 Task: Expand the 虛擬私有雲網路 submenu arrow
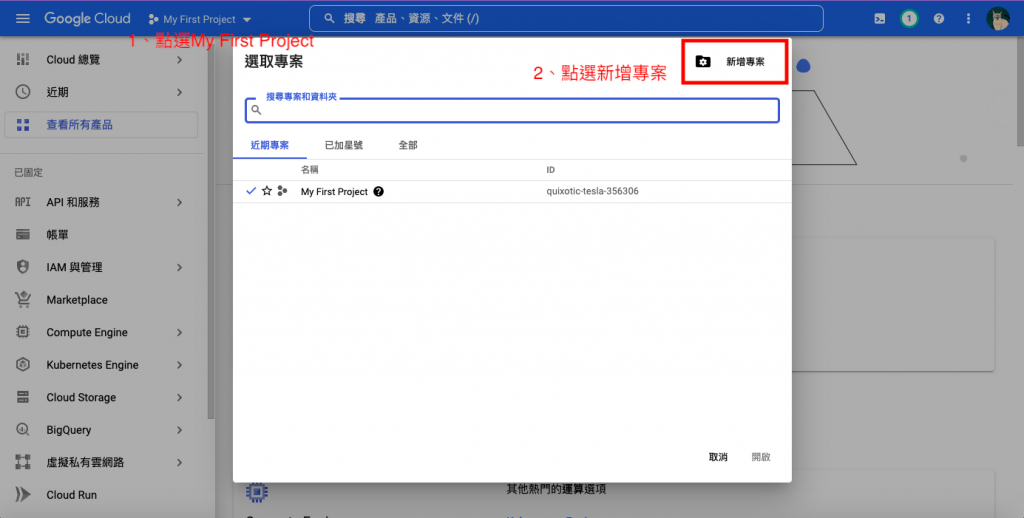click(x=179, y=462)
